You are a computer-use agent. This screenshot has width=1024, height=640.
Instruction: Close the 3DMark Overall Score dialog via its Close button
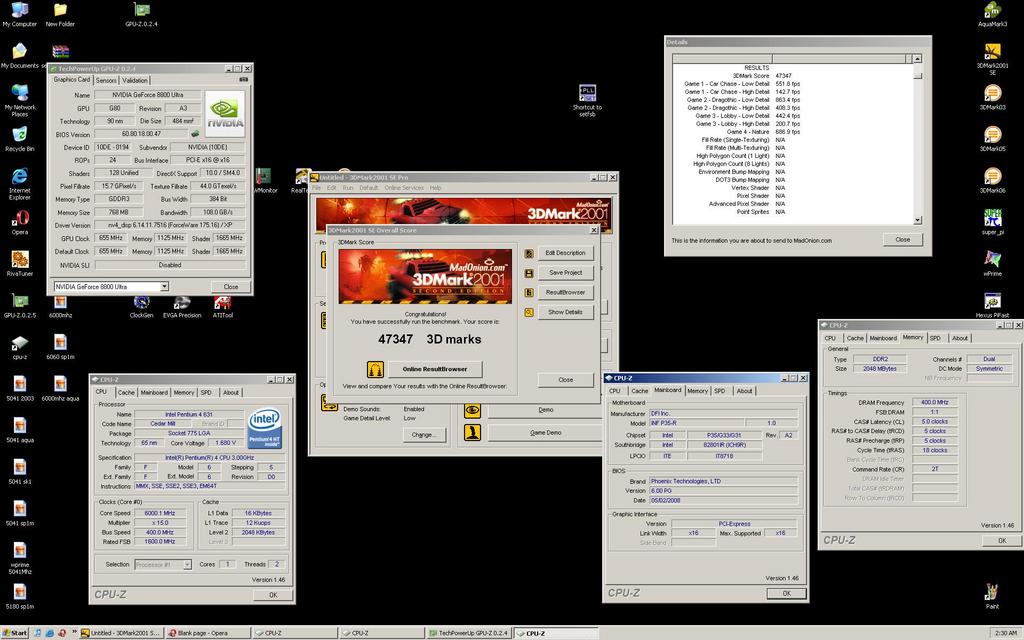pyautogui.click(x=566, y=379)
